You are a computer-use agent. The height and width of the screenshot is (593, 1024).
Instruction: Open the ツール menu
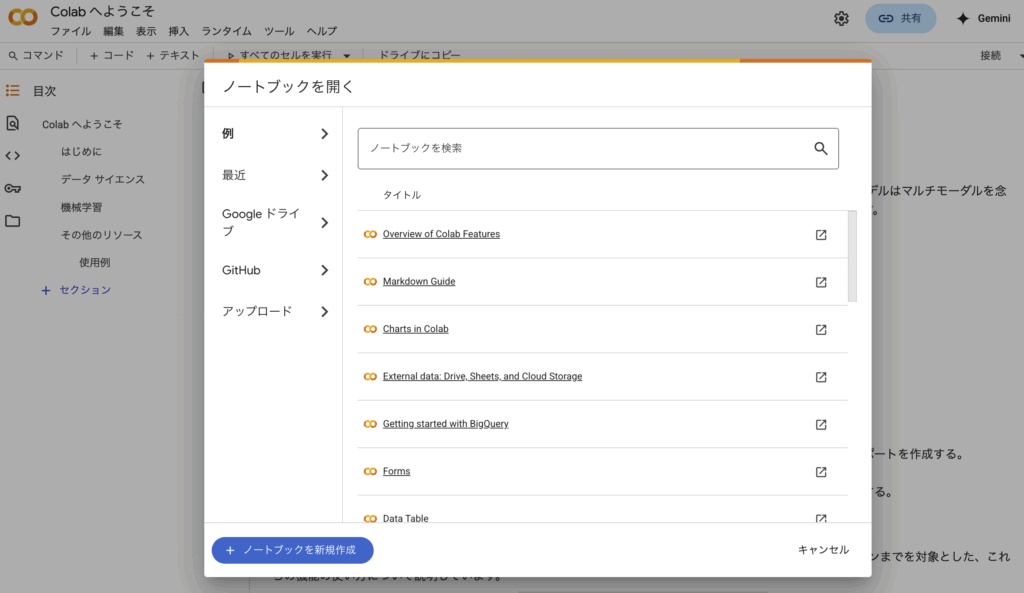click(x=279, y=31)
